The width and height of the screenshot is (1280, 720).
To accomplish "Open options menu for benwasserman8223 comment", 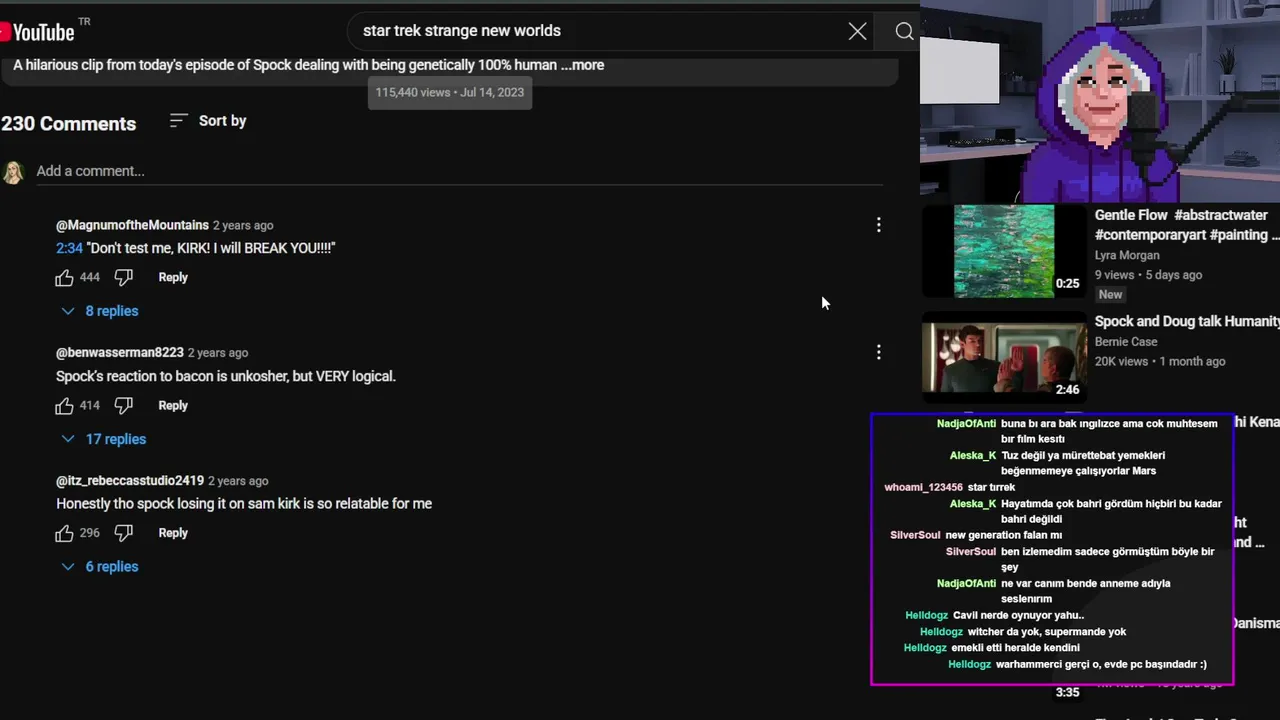I will tap(878, 352).
